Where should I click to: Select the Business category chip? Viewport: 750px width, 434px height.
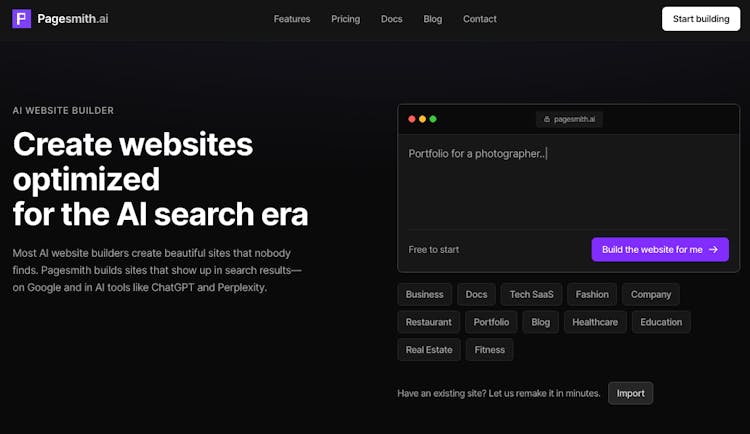(424, 294)
